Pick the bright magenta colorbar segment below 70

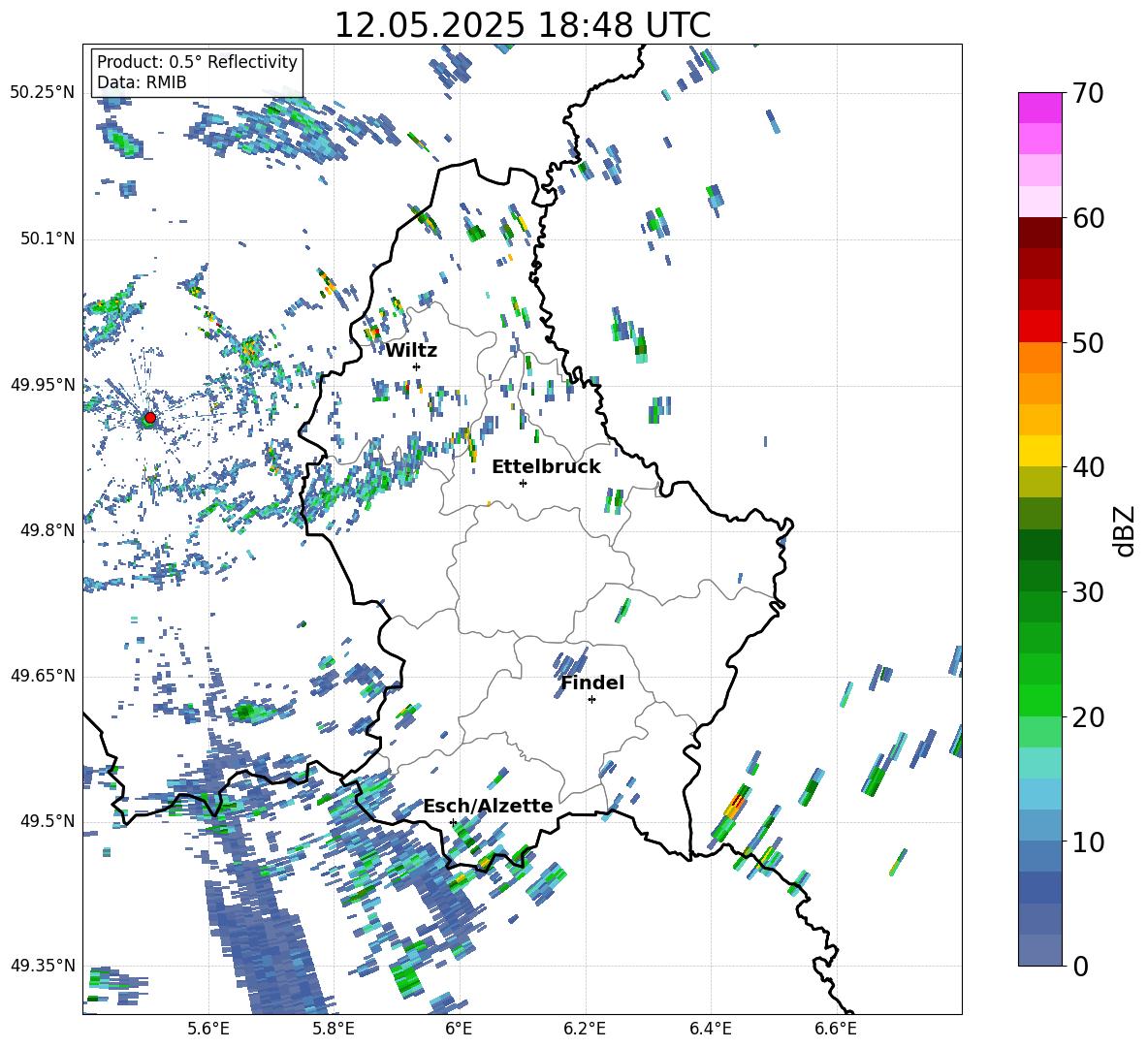[1039, 108]
